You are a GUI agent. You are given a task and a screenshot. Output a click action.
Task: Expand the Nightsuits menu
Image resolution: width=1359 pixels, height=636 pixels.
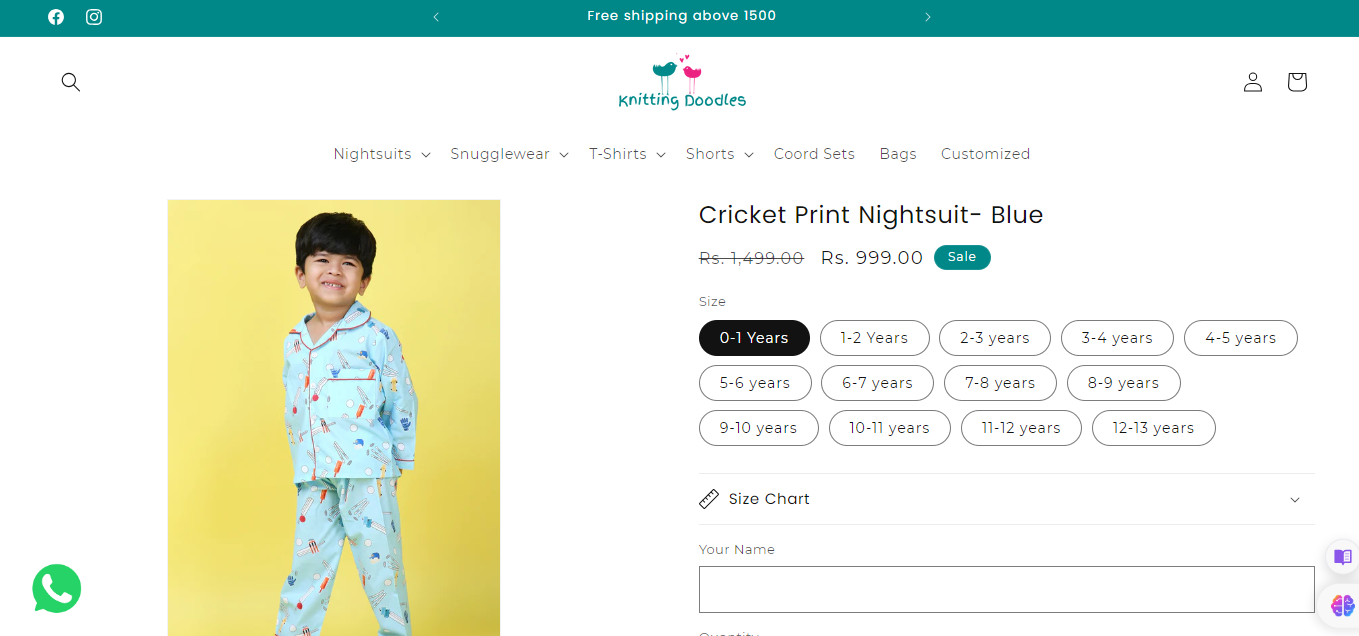point(381,154)
